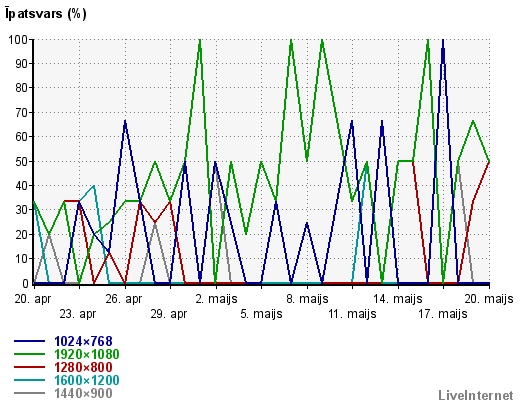Screen dimensions: 520x405
Task: Click the green 1920×1080 legend line
Action: [x=29, y=354]
